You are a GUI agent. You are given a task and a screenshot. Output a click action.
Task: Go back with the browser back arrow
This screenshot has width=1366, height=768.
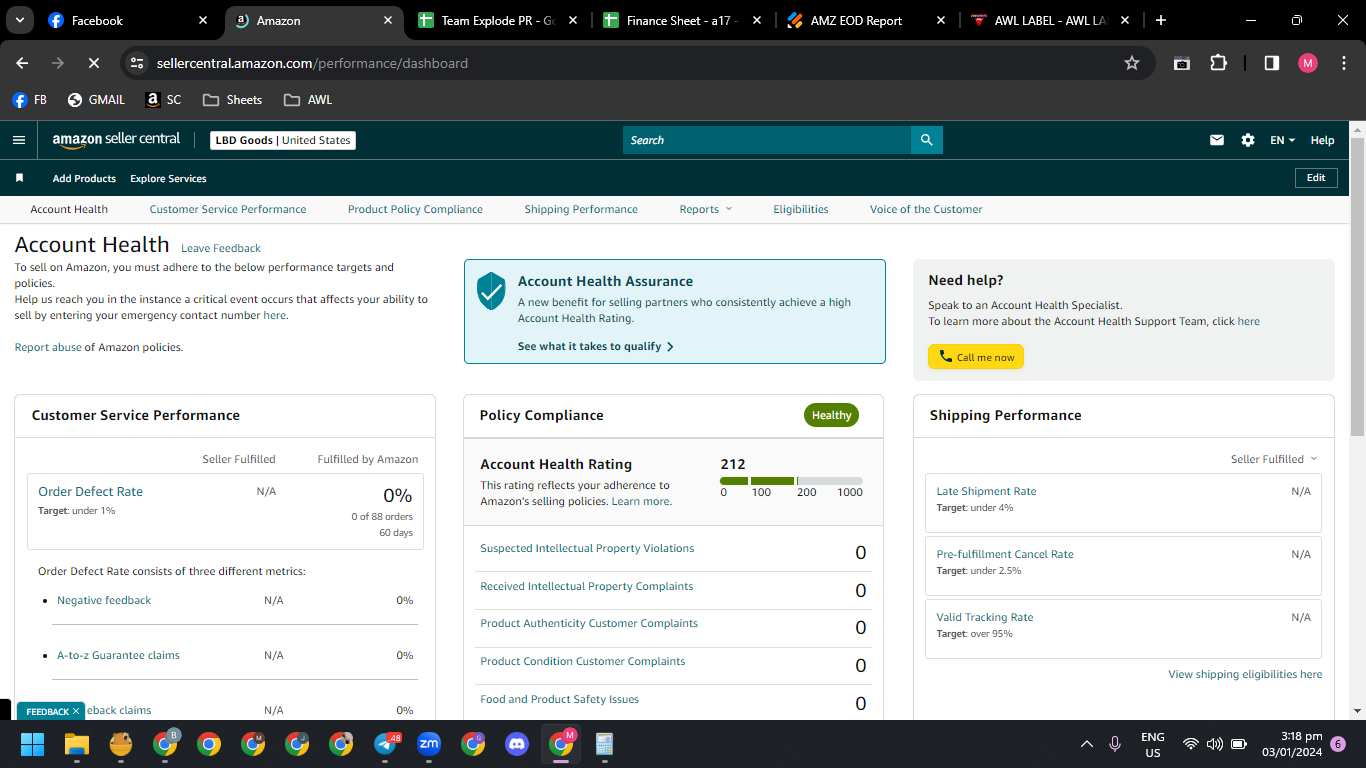pyautogui.click(x=22, y=63)
